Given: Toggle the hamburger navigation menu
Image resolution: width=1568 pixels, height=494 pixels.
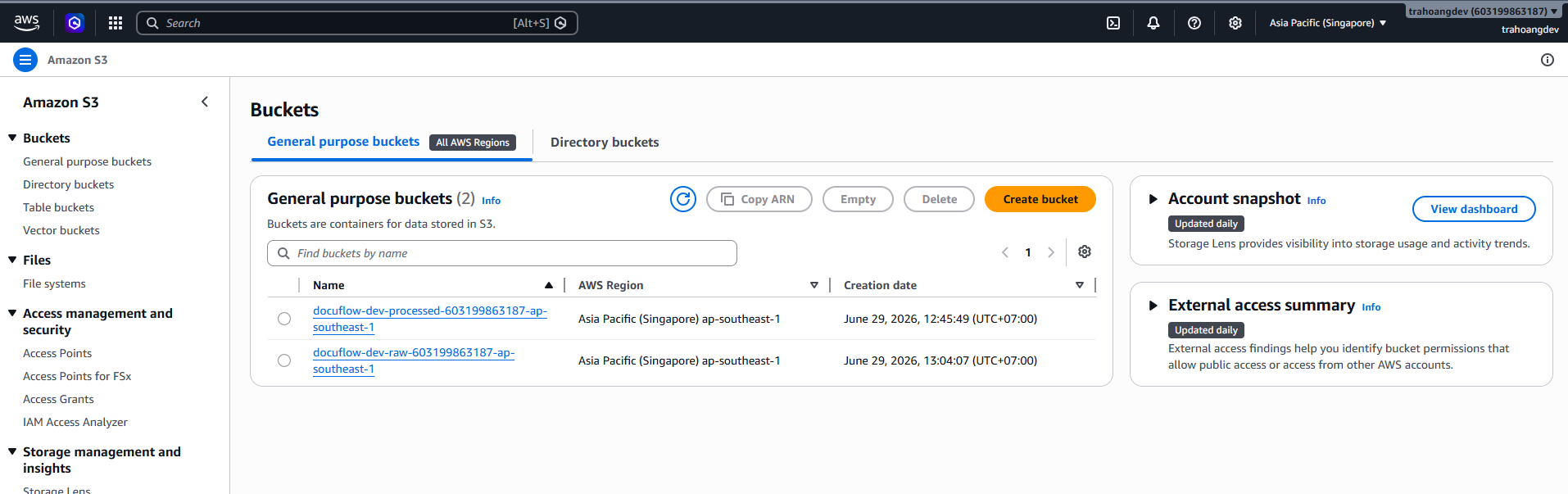Looking at the screenshot, I should (25, 60).
